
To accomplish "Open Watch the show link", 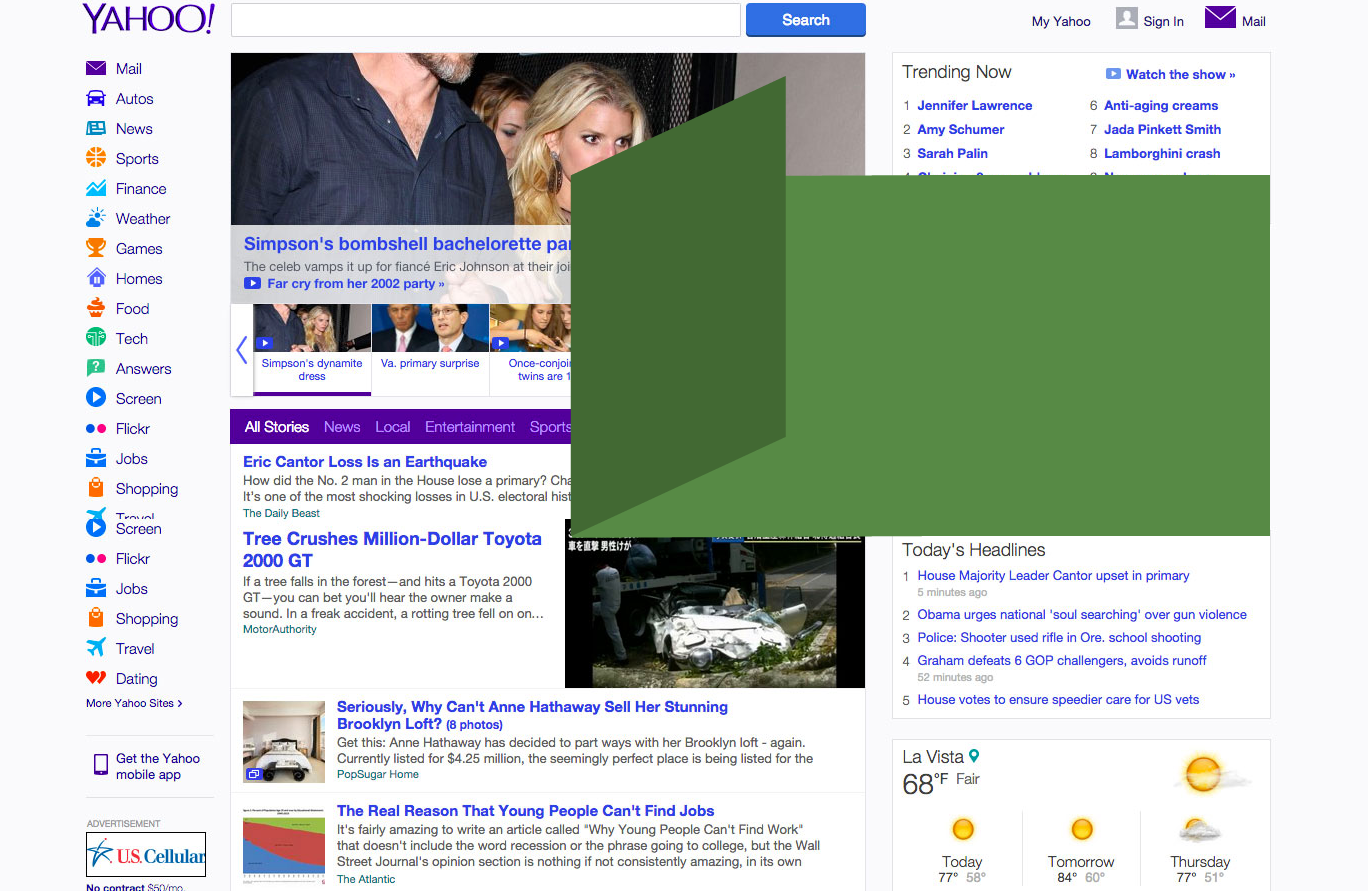I will [1181, 74].
